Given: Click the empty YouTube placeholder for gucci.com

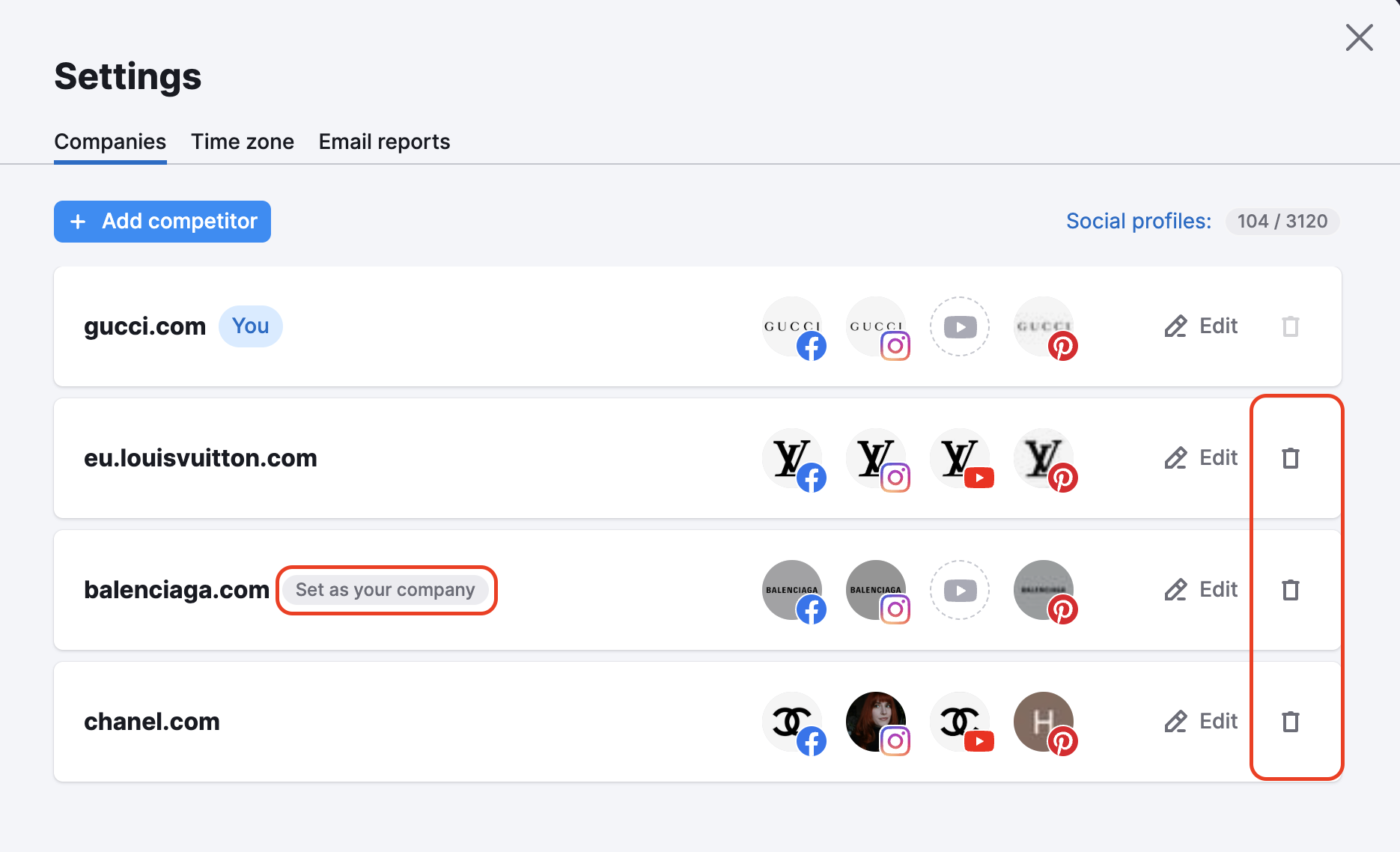Looking at the screenshot, I should [x=961, y=327].
